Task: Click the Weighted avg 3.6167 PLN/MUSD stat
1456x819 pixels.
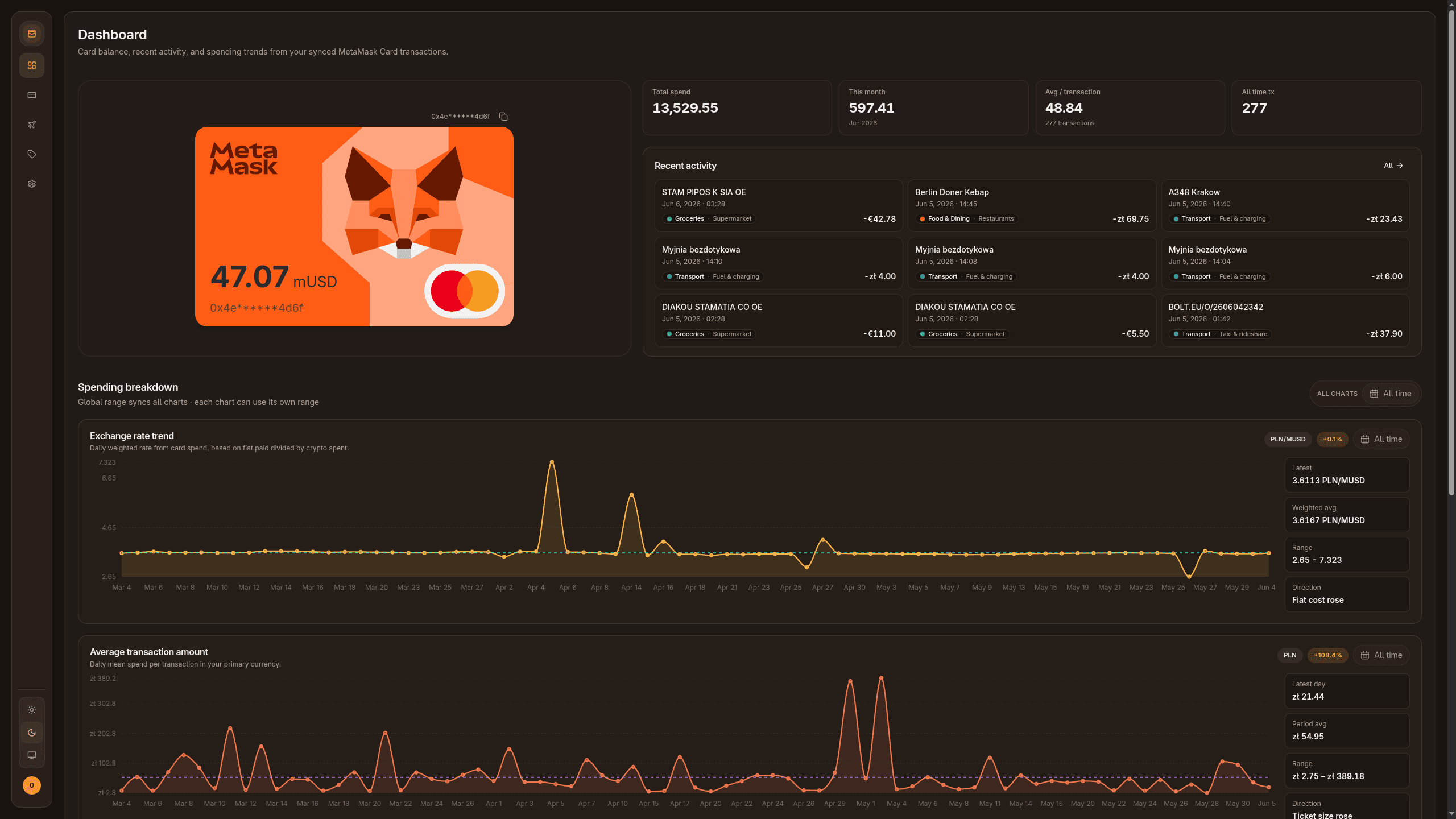Action: click(x=1347, y=515)
